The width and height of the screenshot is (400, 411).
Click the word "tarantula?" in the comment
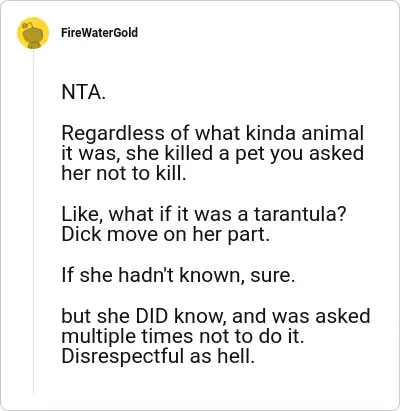tap(300, 214)
